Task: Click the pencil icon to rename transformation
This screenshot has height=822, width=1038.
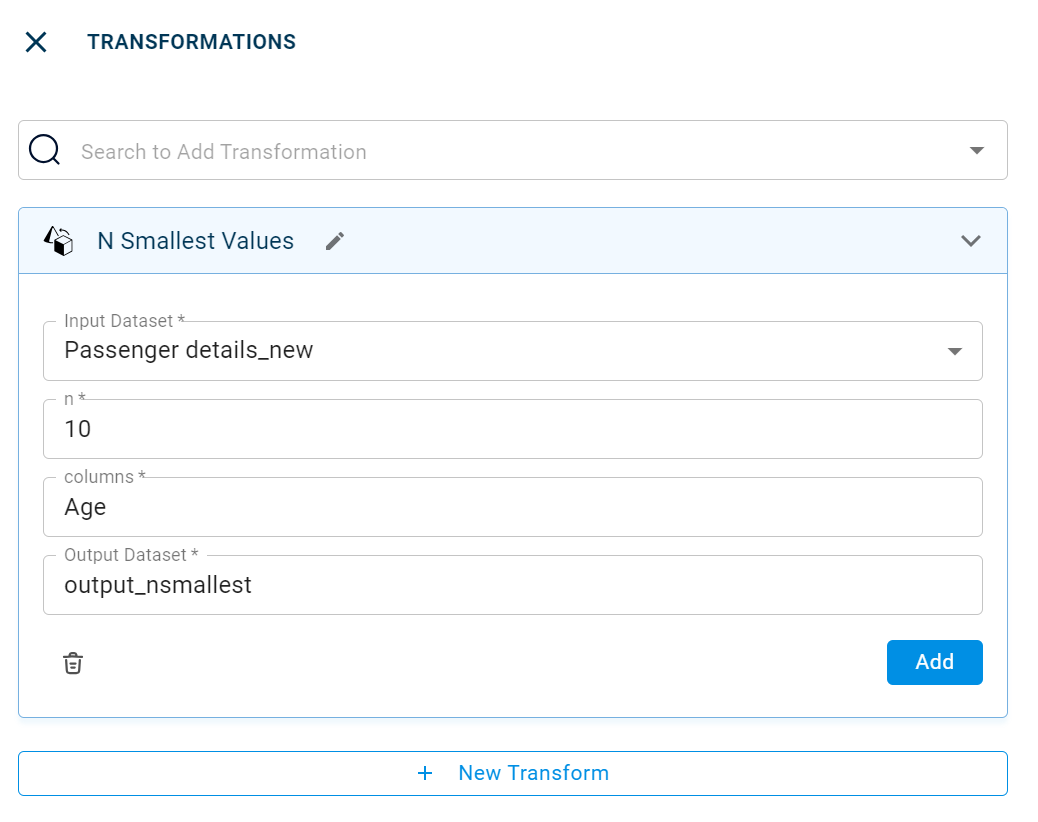Action: click(335, 241)
